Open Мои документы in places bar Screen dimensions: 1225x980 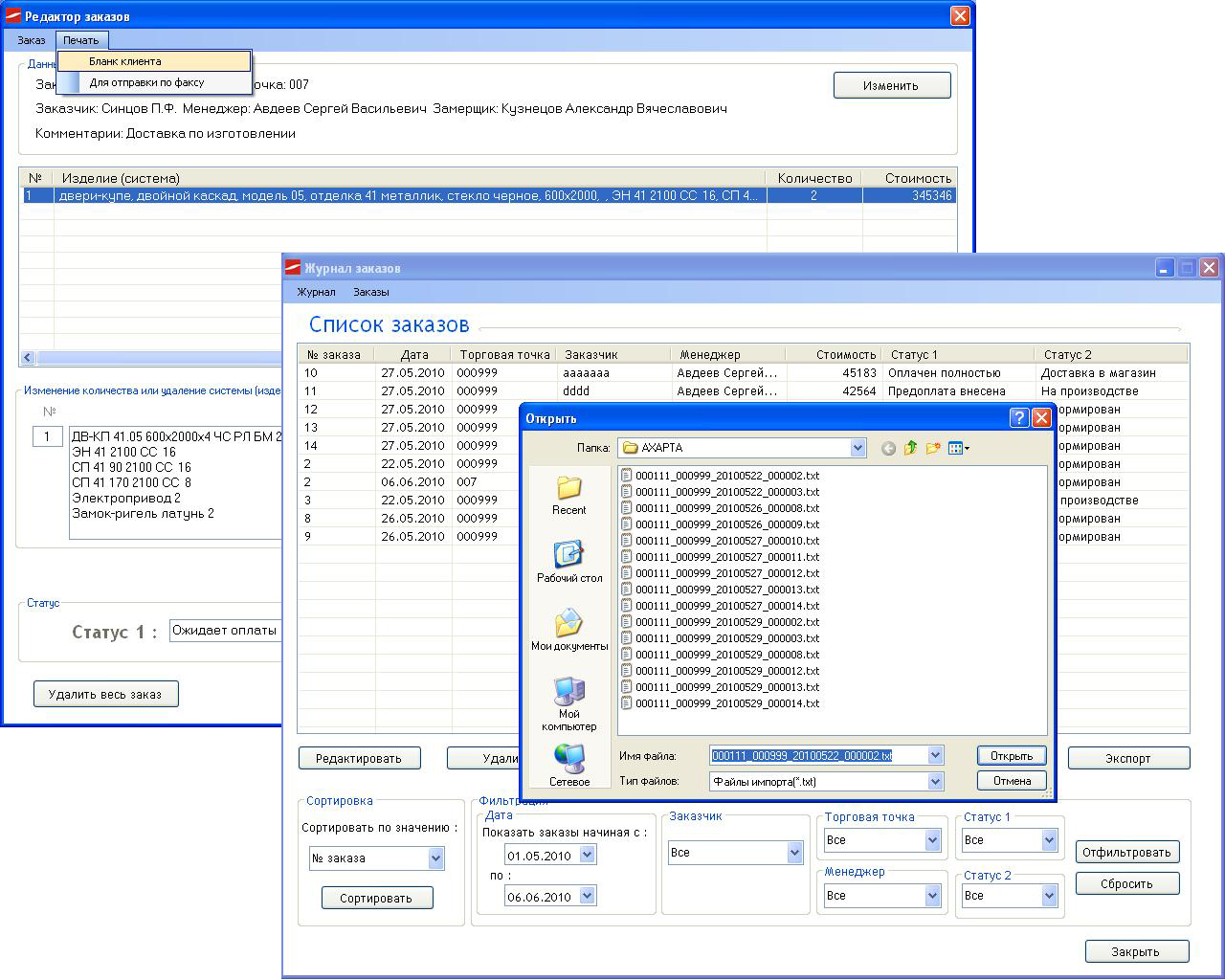point(568,630)
